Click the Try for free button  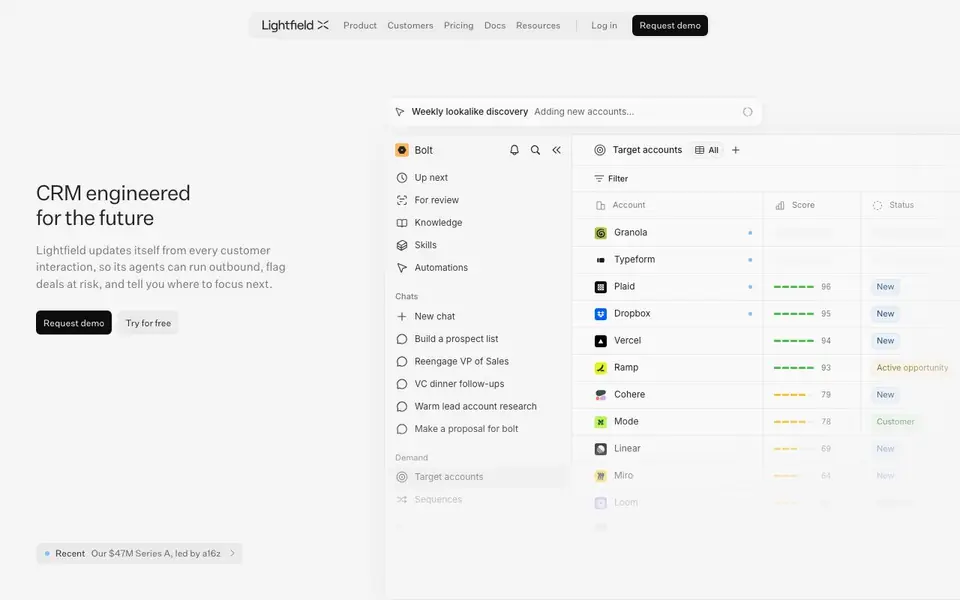click(x=148, y=323)
